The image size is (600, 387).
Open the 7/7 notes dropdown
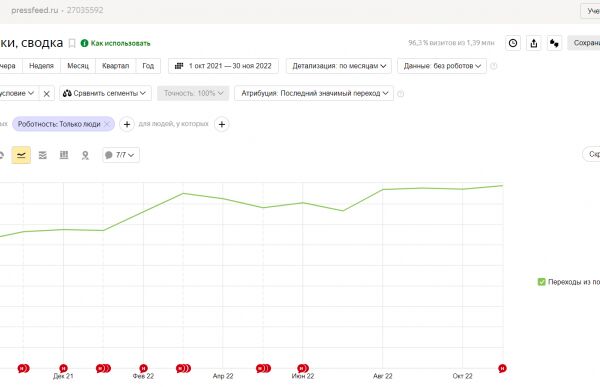121,155
